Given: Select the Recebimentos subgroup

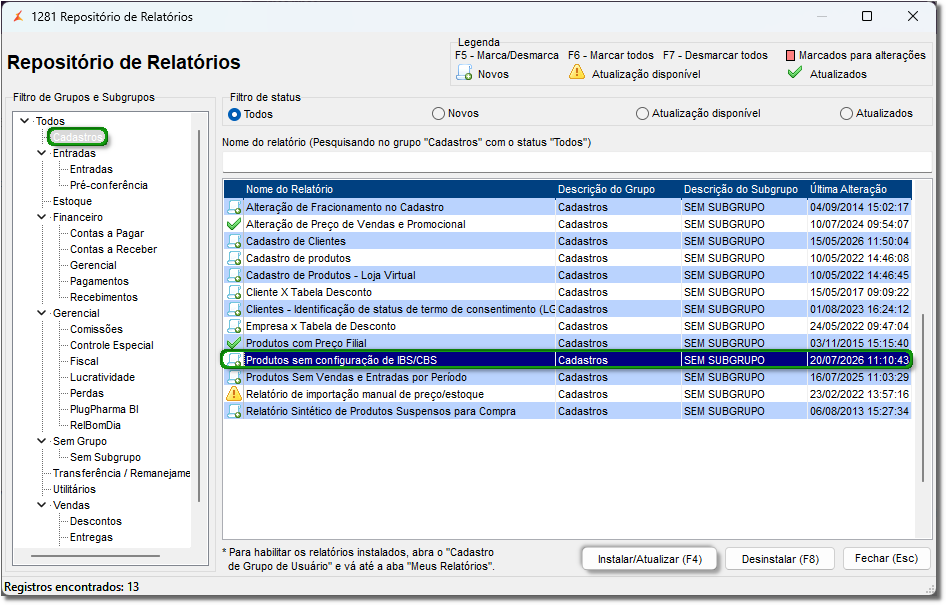Looking at the screenshot, I should [x=104, y=297].
